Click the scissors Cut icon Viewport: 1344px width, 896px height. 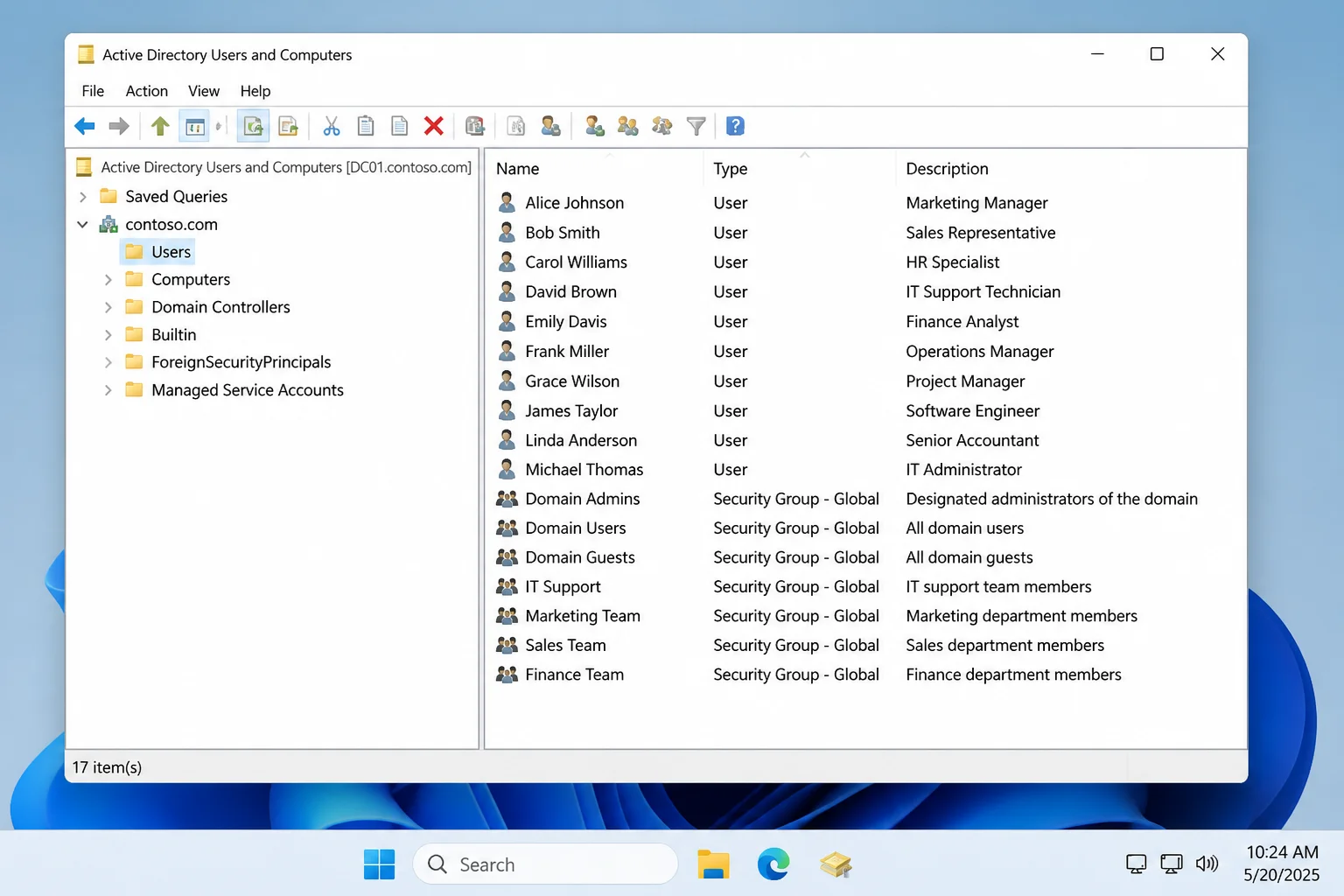pos(331,127)
